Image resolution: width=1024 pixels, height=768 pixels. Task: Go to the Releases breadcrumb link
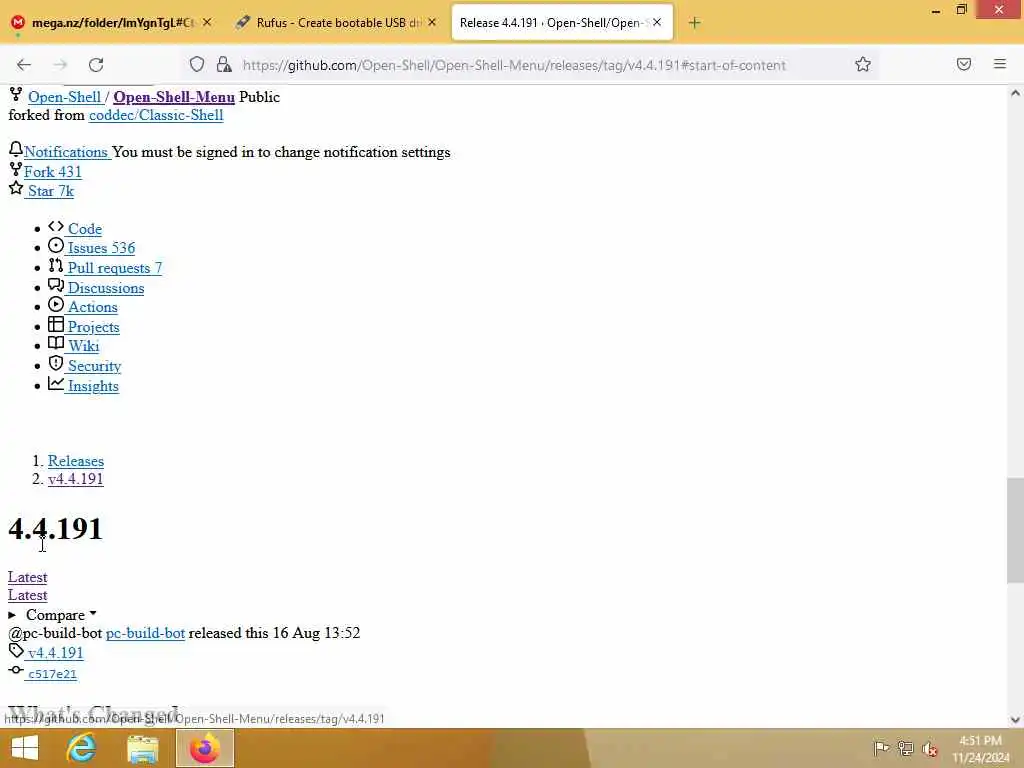pos(76,461)
